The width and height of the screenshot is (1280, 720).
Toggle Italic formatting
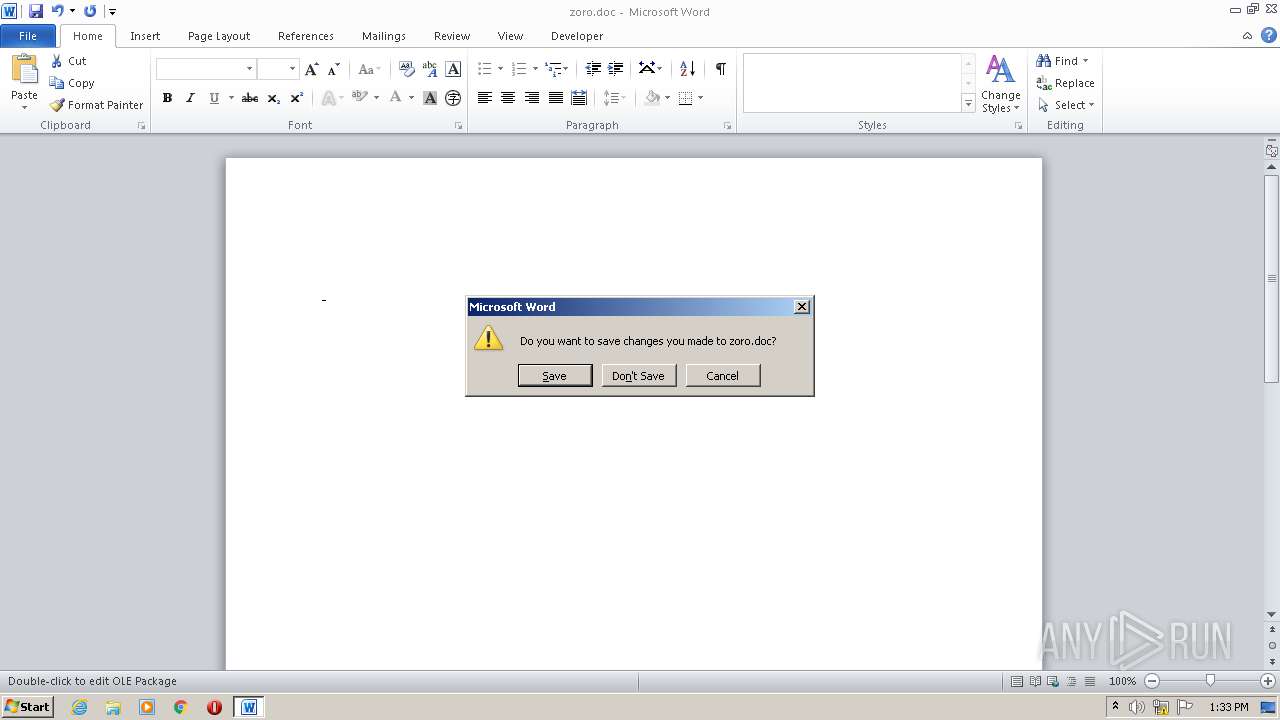tap(190, 98)
